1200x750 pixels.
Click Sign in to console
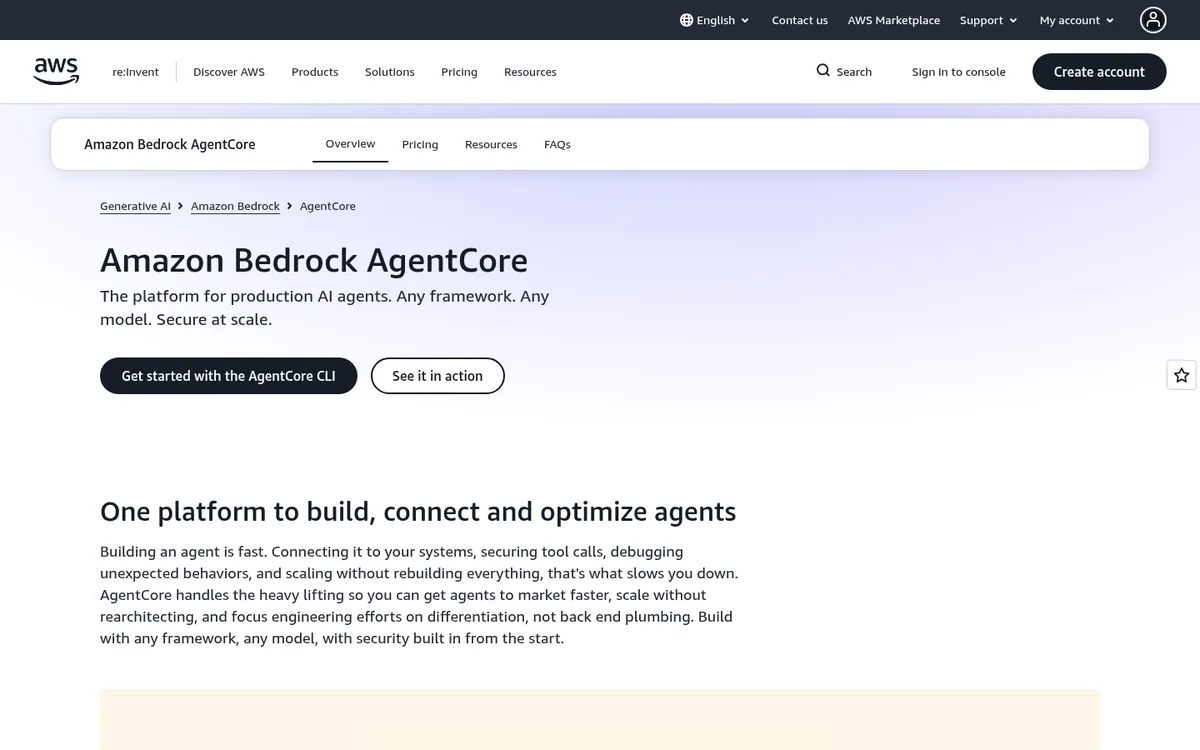(x=959, y=72)
